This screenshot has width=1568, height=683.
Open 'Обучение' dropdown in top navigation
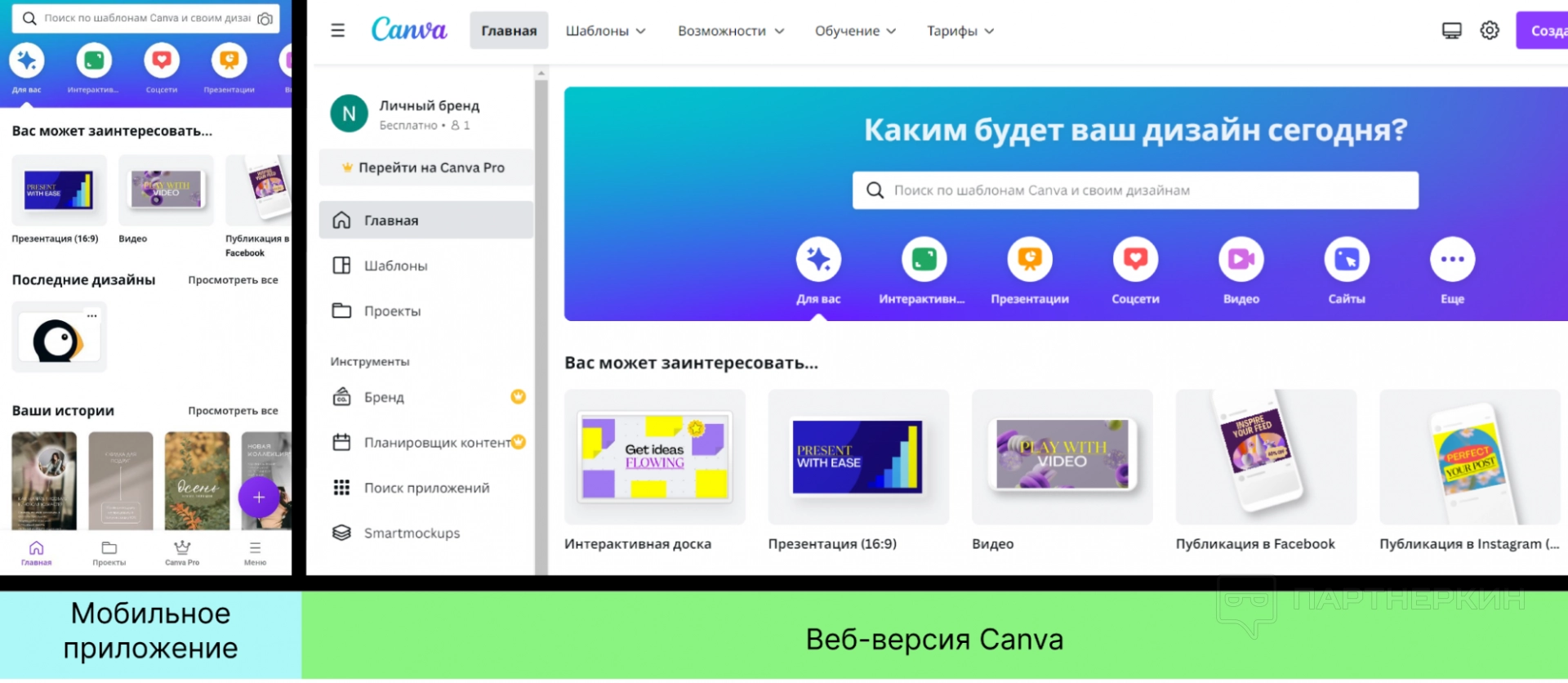tap(855, 31)
